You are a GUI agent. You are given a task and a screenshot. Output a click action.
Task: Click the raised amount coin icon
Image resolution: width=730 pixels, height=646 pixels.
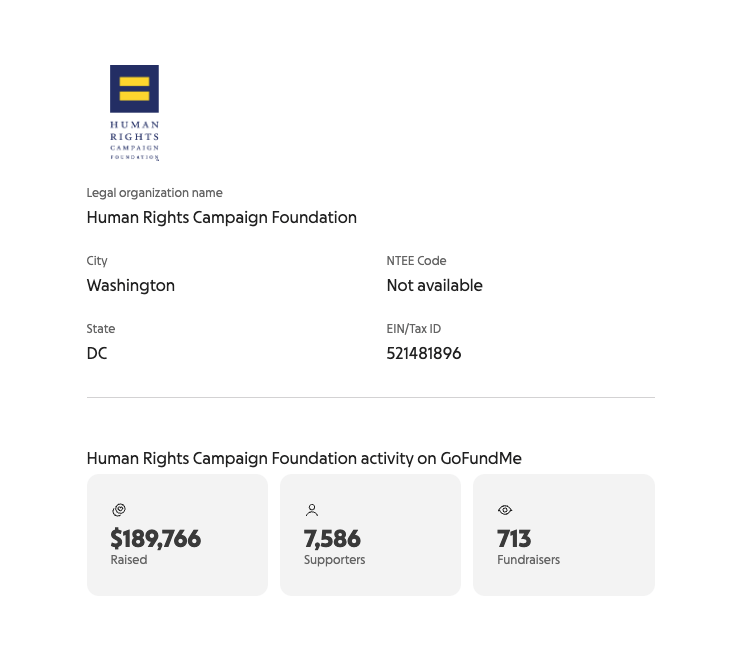pyautogui.click(x=119, y=510)
